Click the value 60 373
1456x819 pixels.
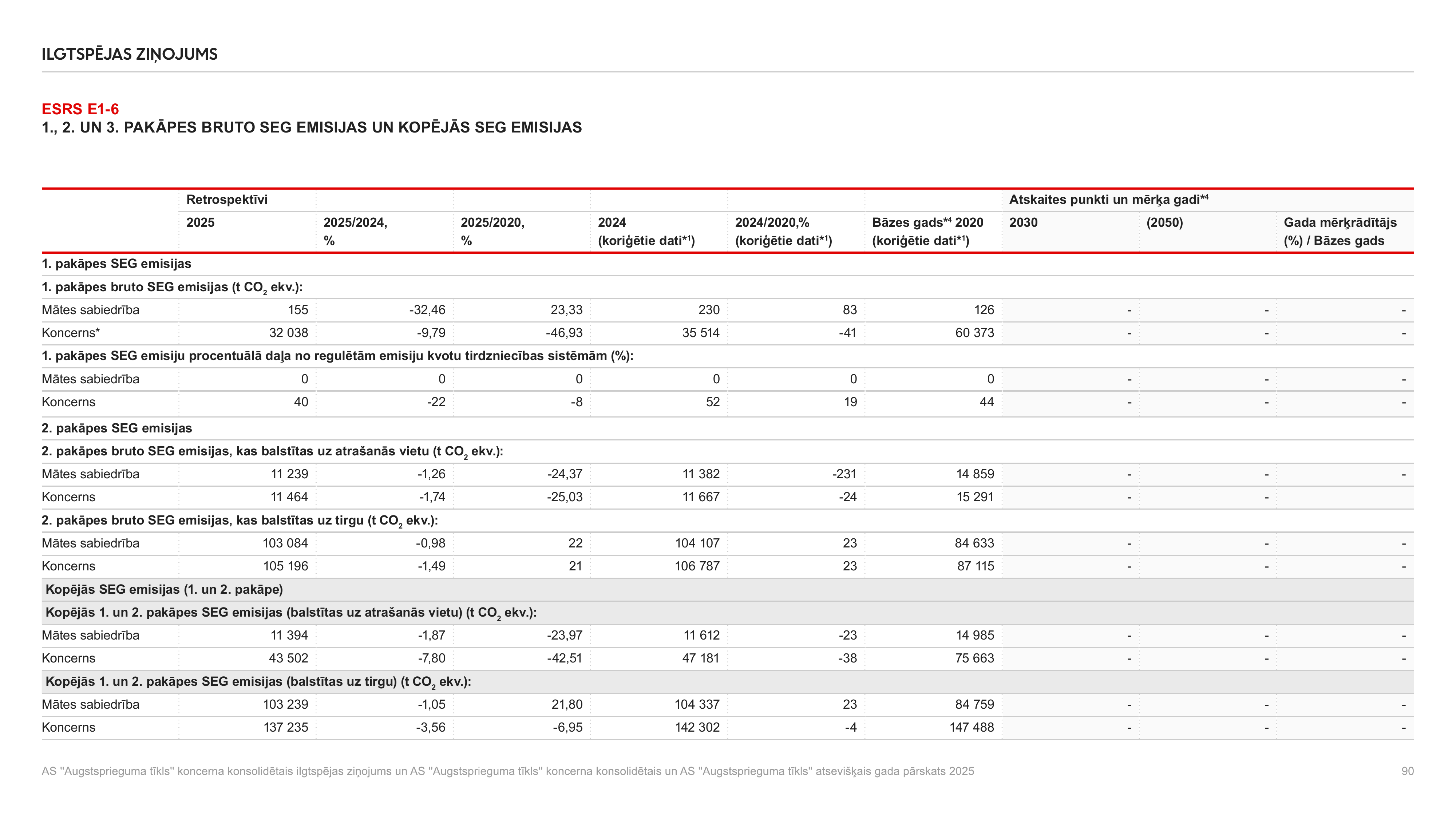tap(974, 333)
